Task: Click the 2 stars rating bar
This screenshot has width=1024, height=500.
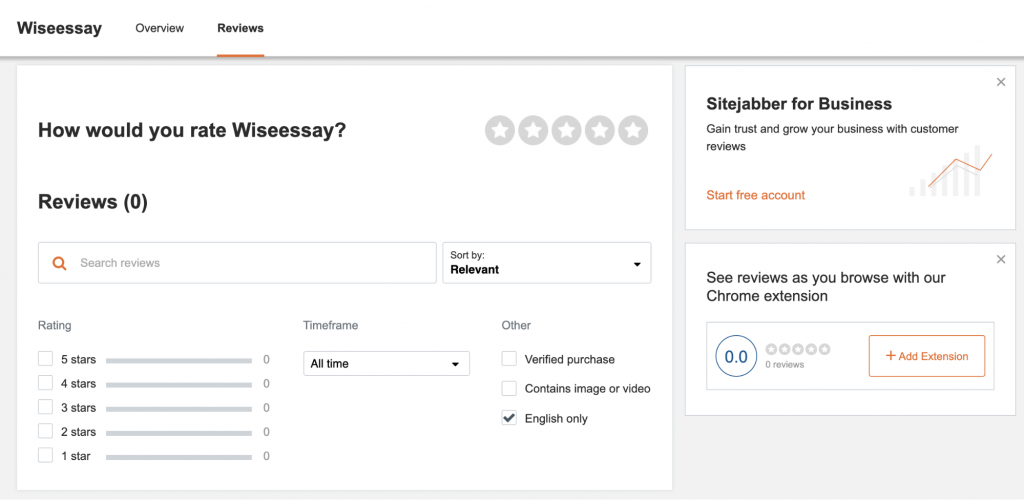Action: [179, 433]
